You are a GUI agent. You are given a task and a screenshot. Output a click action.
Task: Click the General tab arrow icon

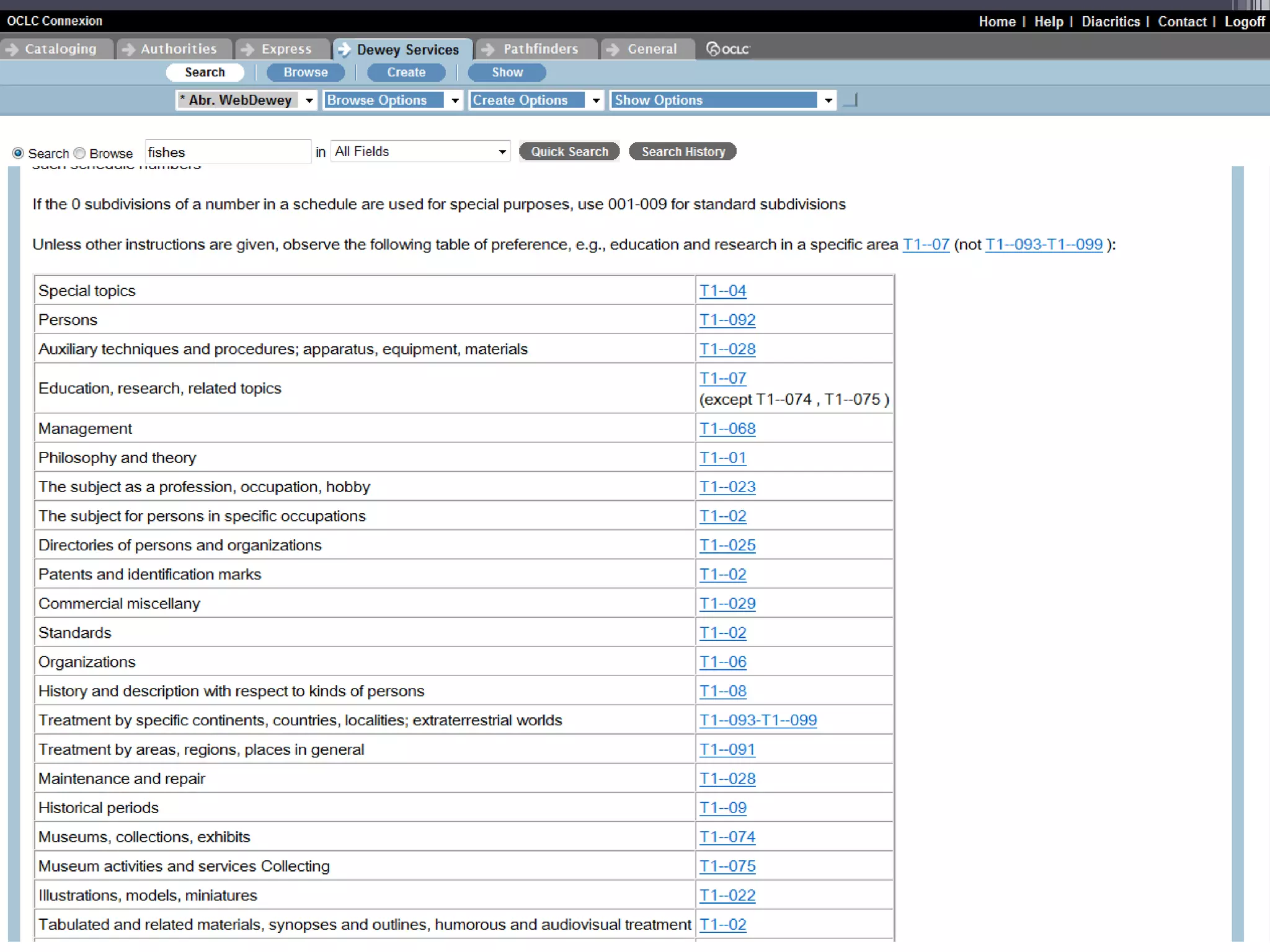point(613,49)
